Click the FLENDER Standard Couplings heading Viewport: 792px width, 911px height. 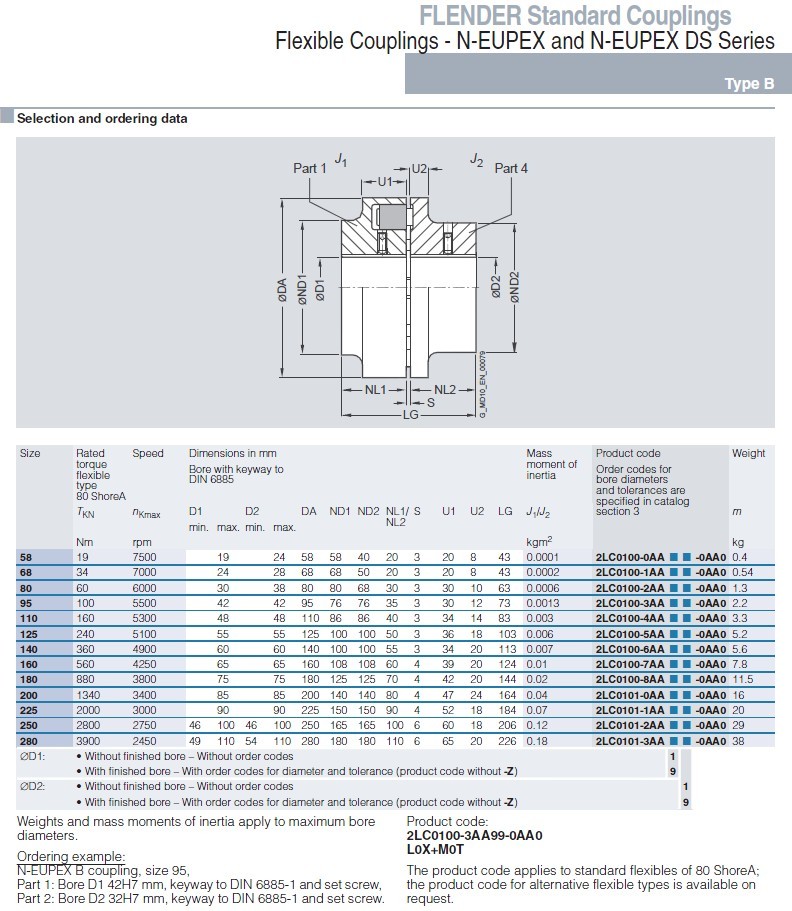pyautogui.click(x=575, y=16)
